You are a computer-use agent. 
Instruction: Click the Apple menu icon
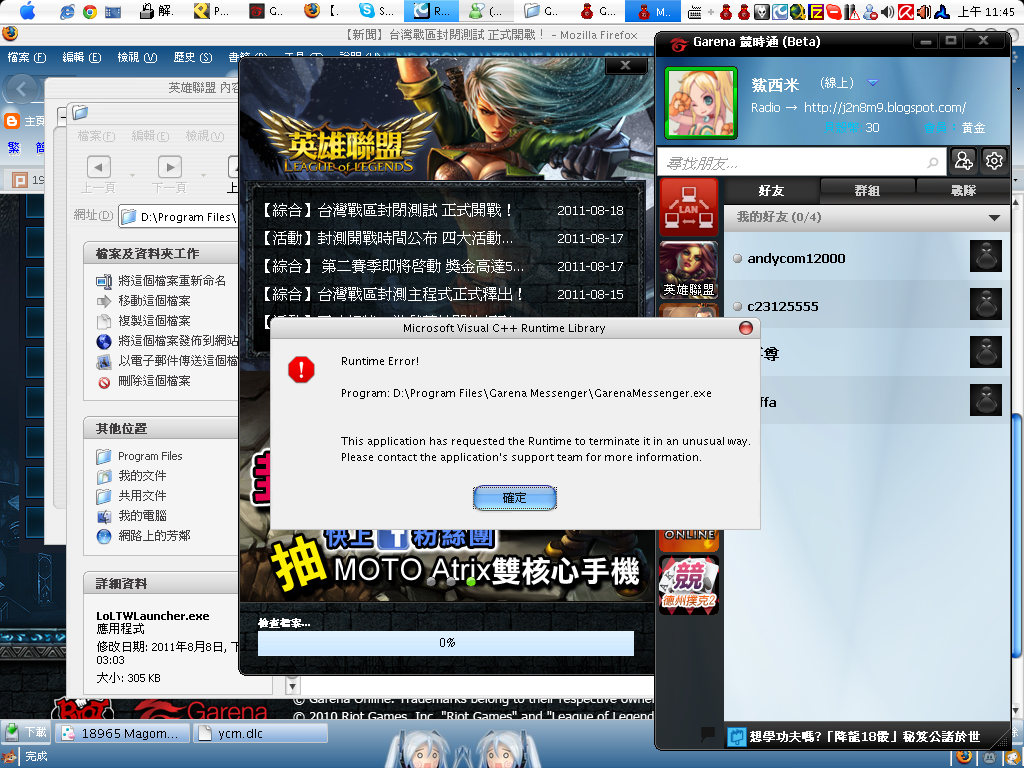(28, 10)
